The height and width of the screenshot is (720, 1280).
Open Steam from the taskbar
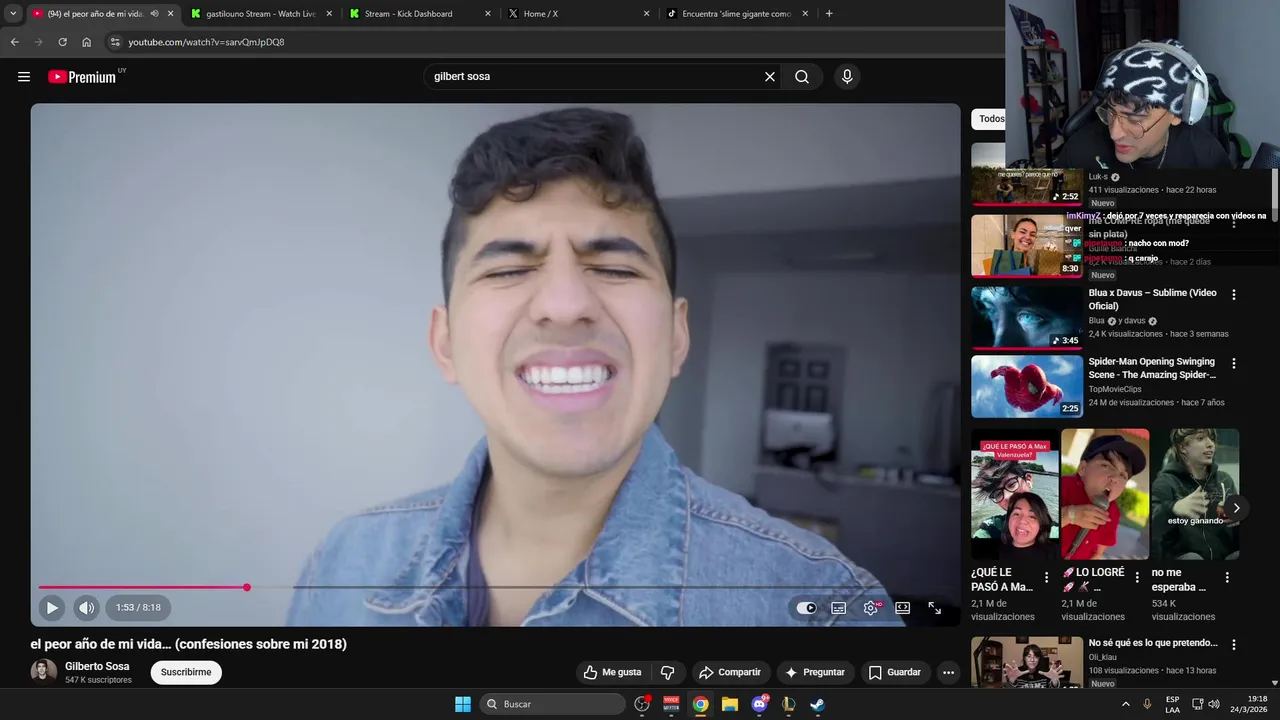pyautogui.click(x=817, y=704)
